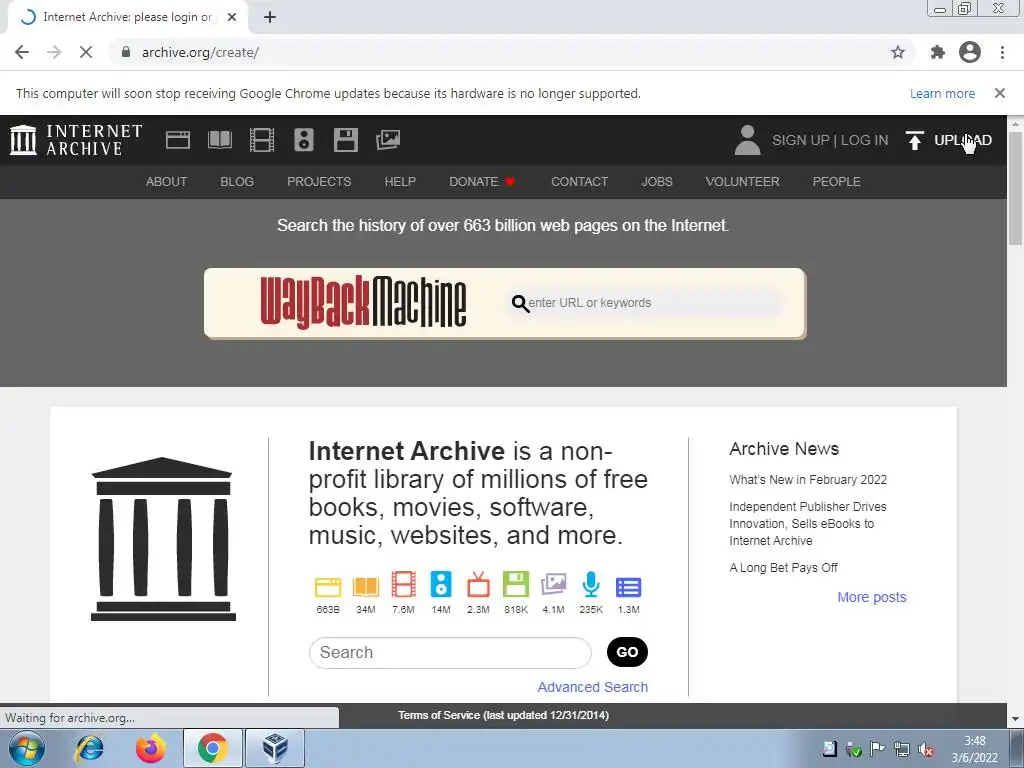1024x768 pixels.
Task: Open the HELP menu item
Action: pos(400,182)
